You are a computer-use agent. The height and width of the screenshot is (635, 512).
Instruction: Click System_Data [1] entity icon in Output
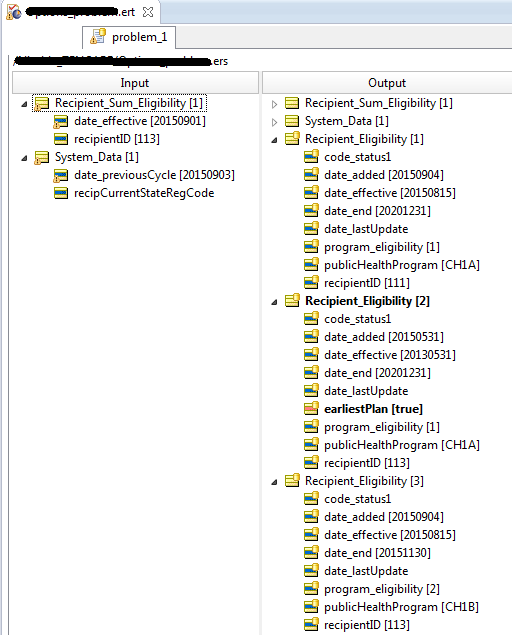pos(292,121)
